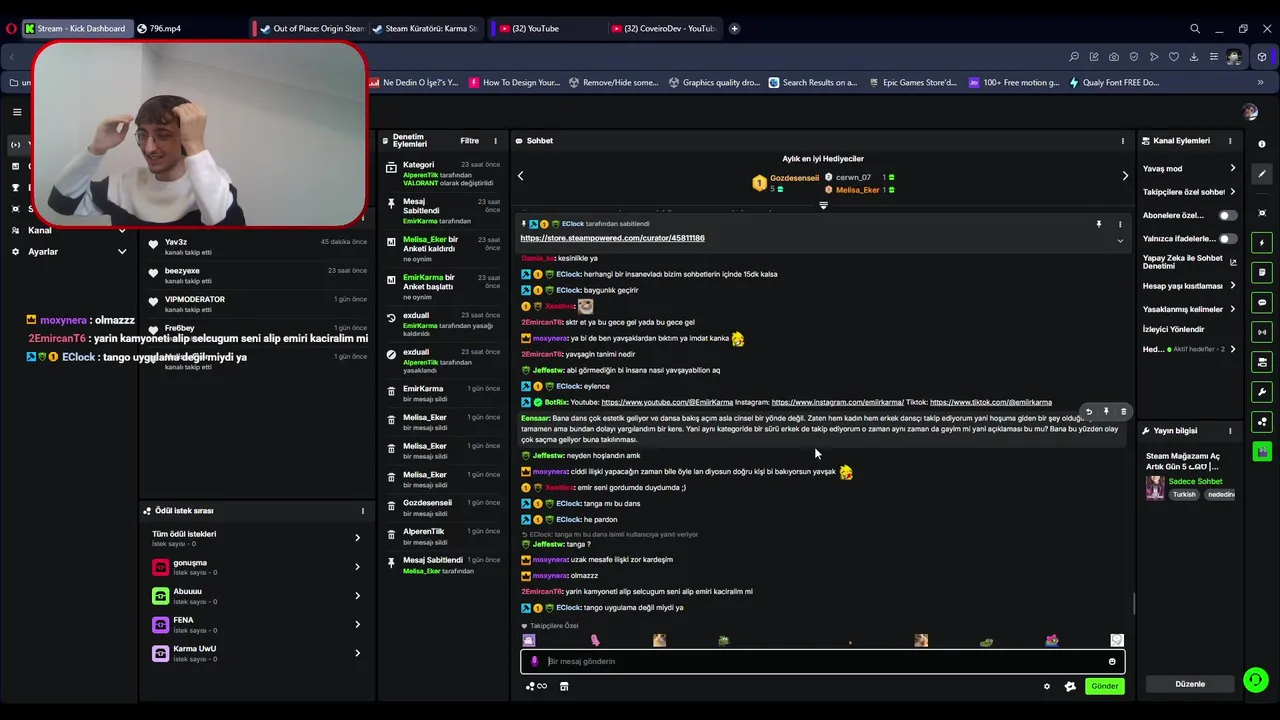Switch to Out of Place: Origin Steam tab
The width and height of the screenshot is (1280, 720).
[x=312, y=29]
